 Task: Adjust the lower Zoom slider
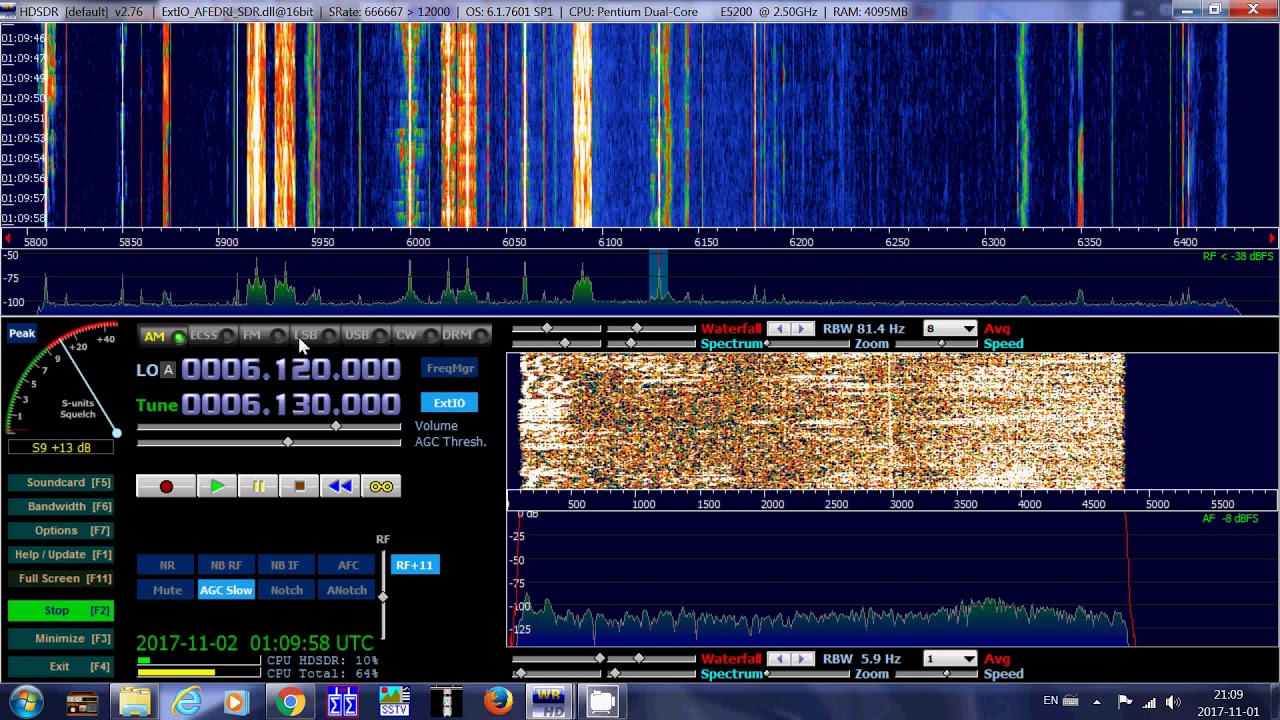point(809,674)
